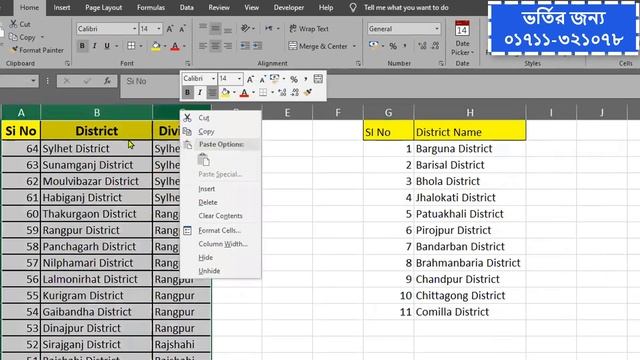Expand the Font dialog launcher
The image size is (640, 360).
coord(187,64)
